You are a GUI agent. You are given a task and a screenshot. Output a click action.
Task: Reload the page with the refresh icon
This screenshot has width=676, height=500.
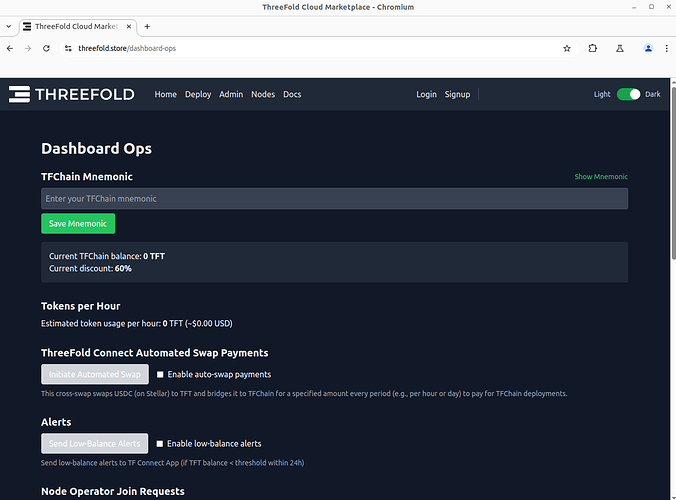tap(47, 48)
